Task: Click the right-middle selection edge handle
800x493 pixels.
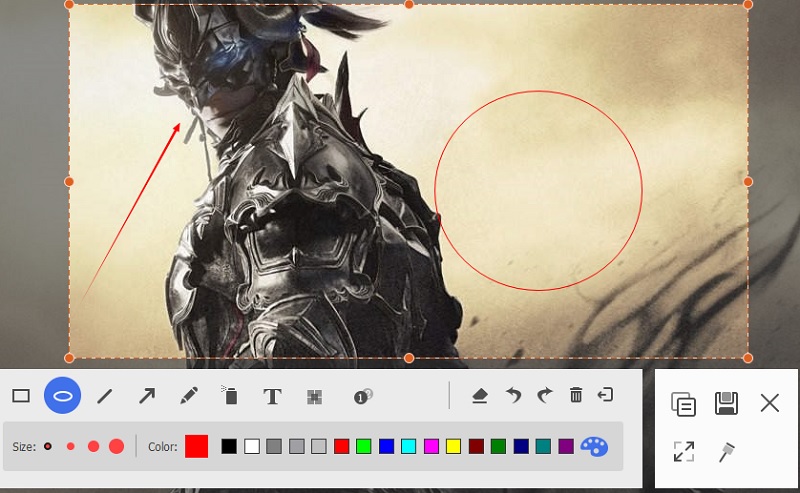Action: tap(748, 182)
